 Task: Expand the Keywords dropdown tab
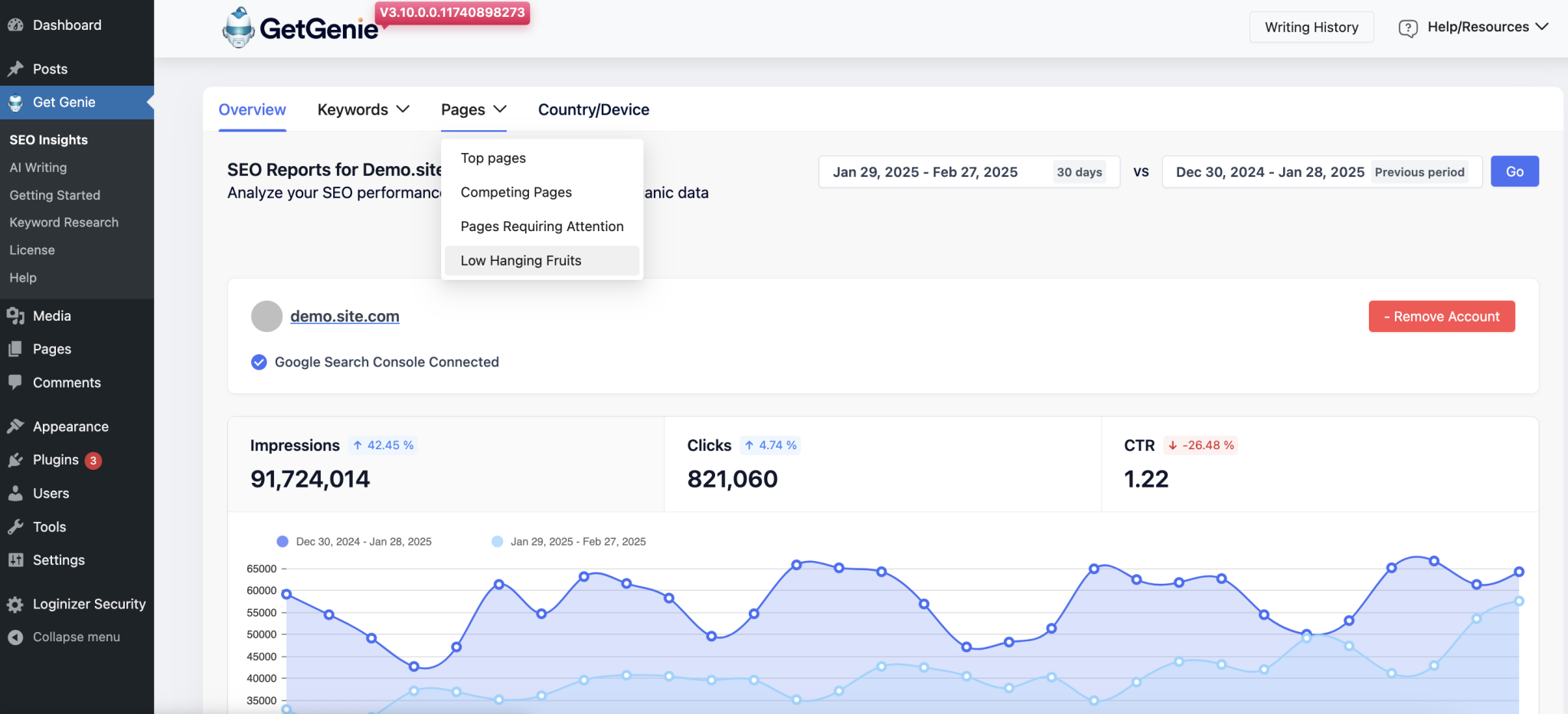click(363, 109)
